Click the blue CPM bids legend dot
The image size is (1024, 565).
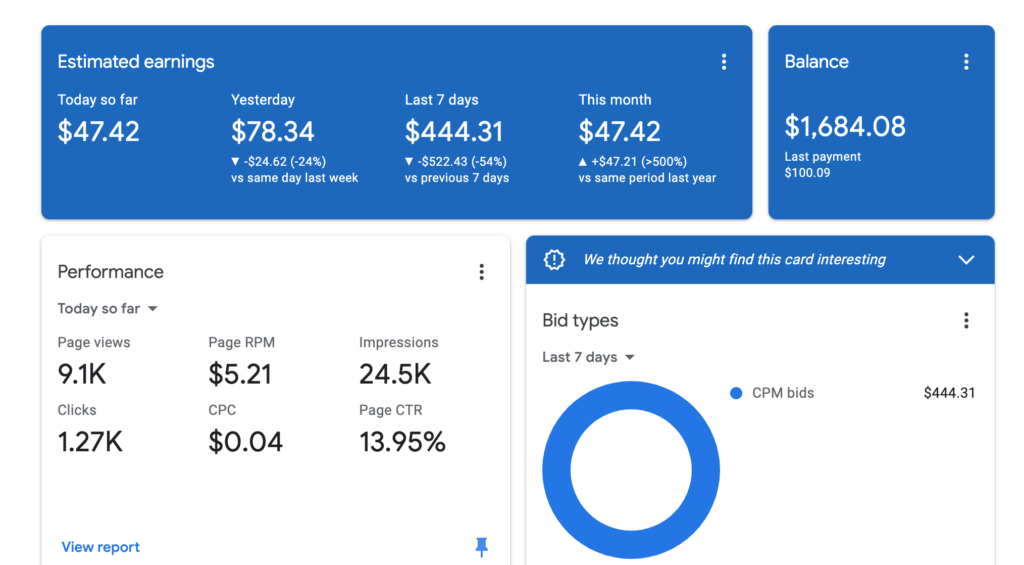pyautogui.click(x=736, y=393)
